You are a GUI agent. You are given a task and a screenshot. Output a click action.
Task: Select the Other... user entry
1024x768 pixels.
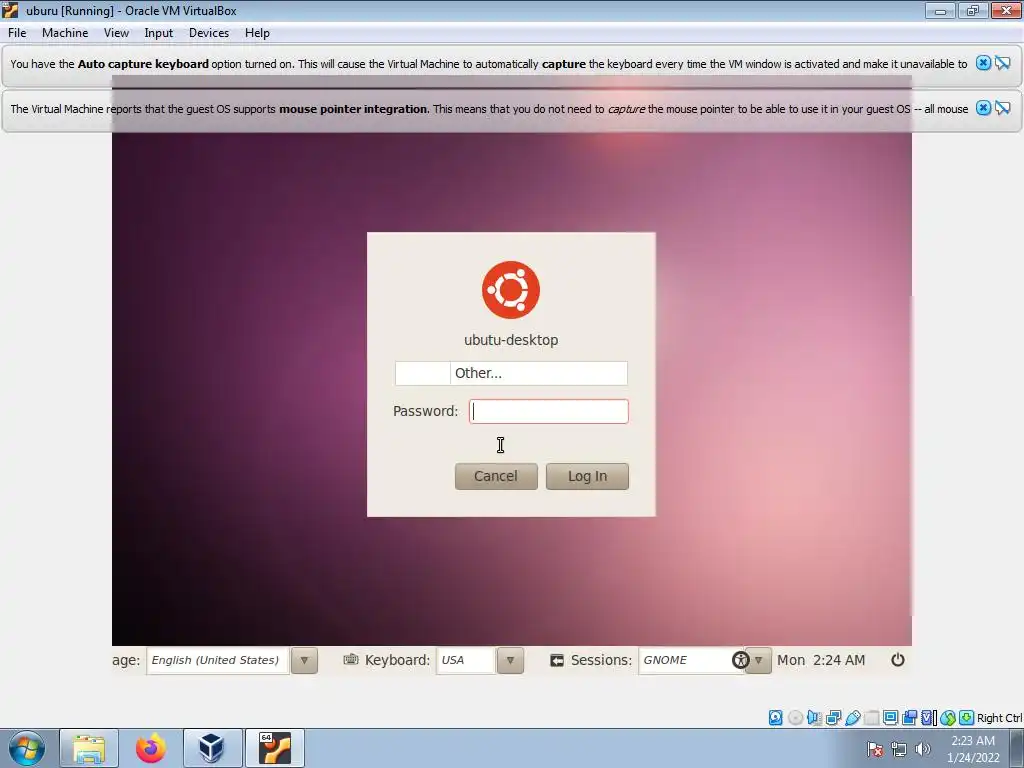pos(511,373)
